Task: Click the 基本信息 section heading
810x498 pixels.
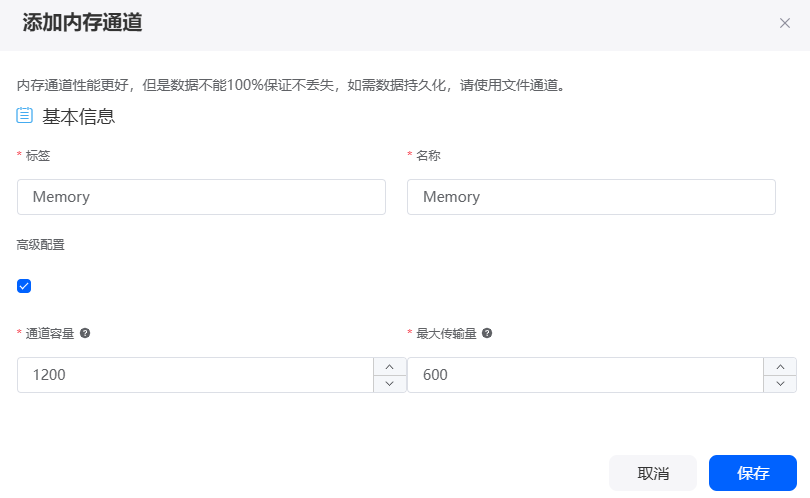Action: (x=79, y=116)
